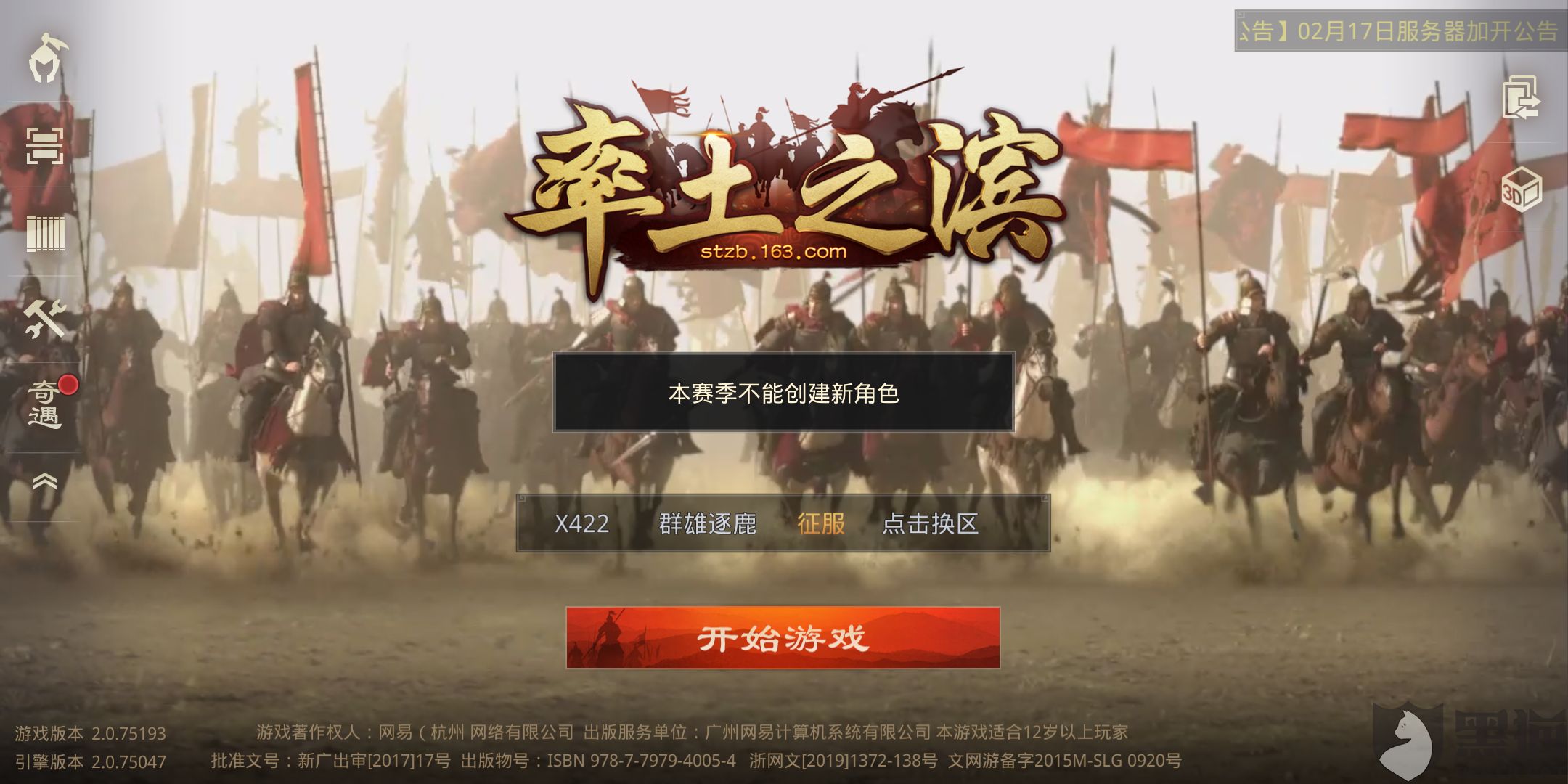Open the hammer and wrench repair tool
The height and width of the screenshot is (784, 1568).
tap(45, 319)
